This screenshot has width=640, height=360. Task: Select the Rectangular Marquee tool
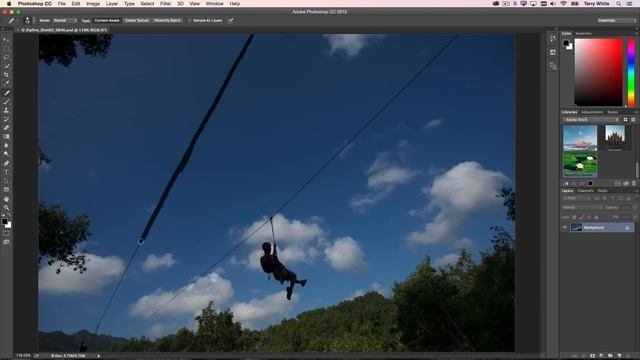6,49
